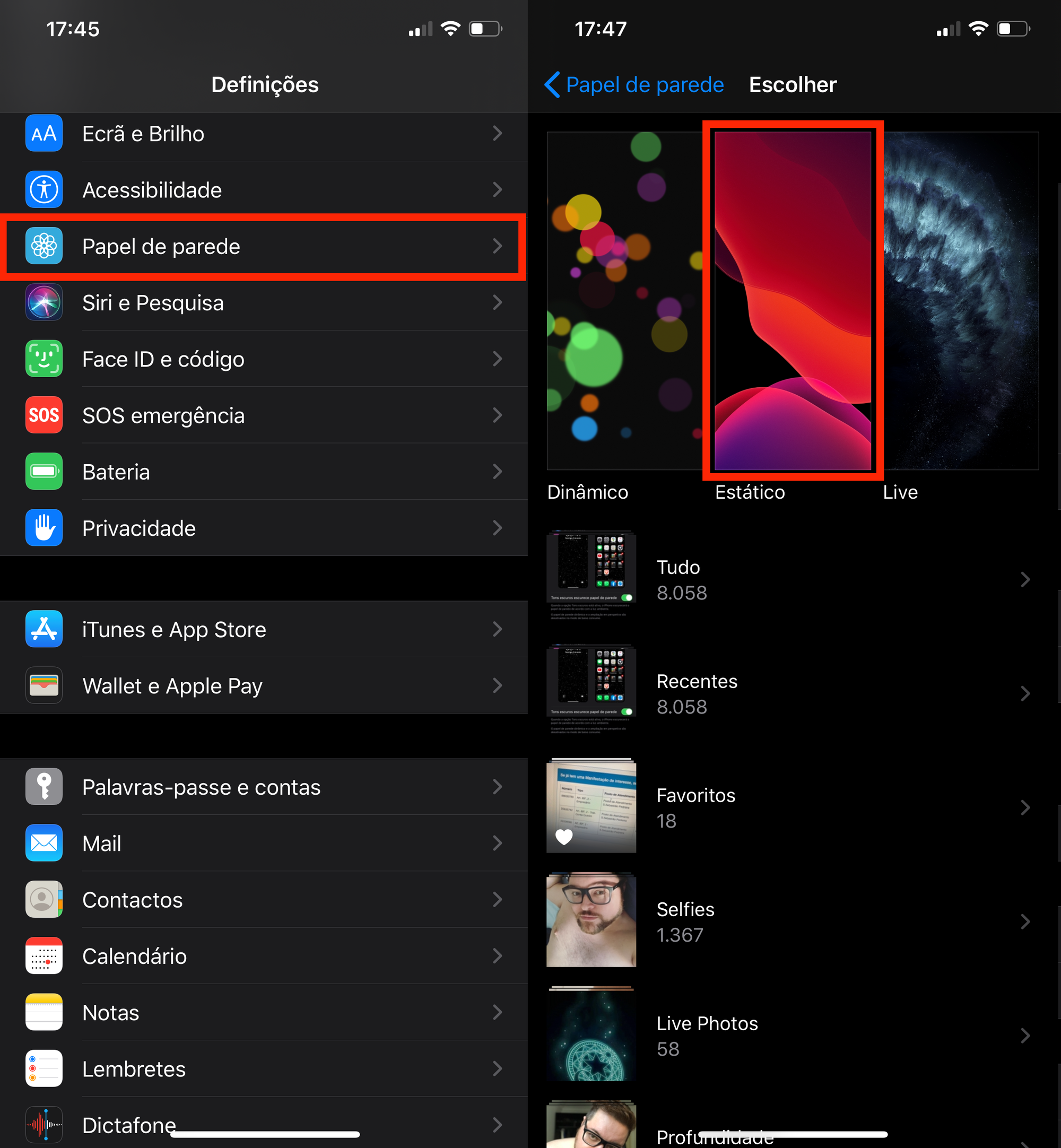Image resolution: width=1061 pixels, height=1148 pixels.
Task: Open Acessibilidade settings
Action: [264, 189]
